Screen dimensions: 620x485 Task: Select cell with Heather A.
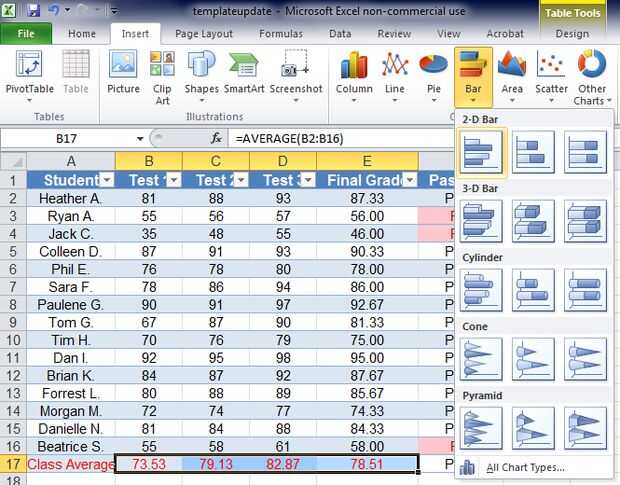[71, 198]
